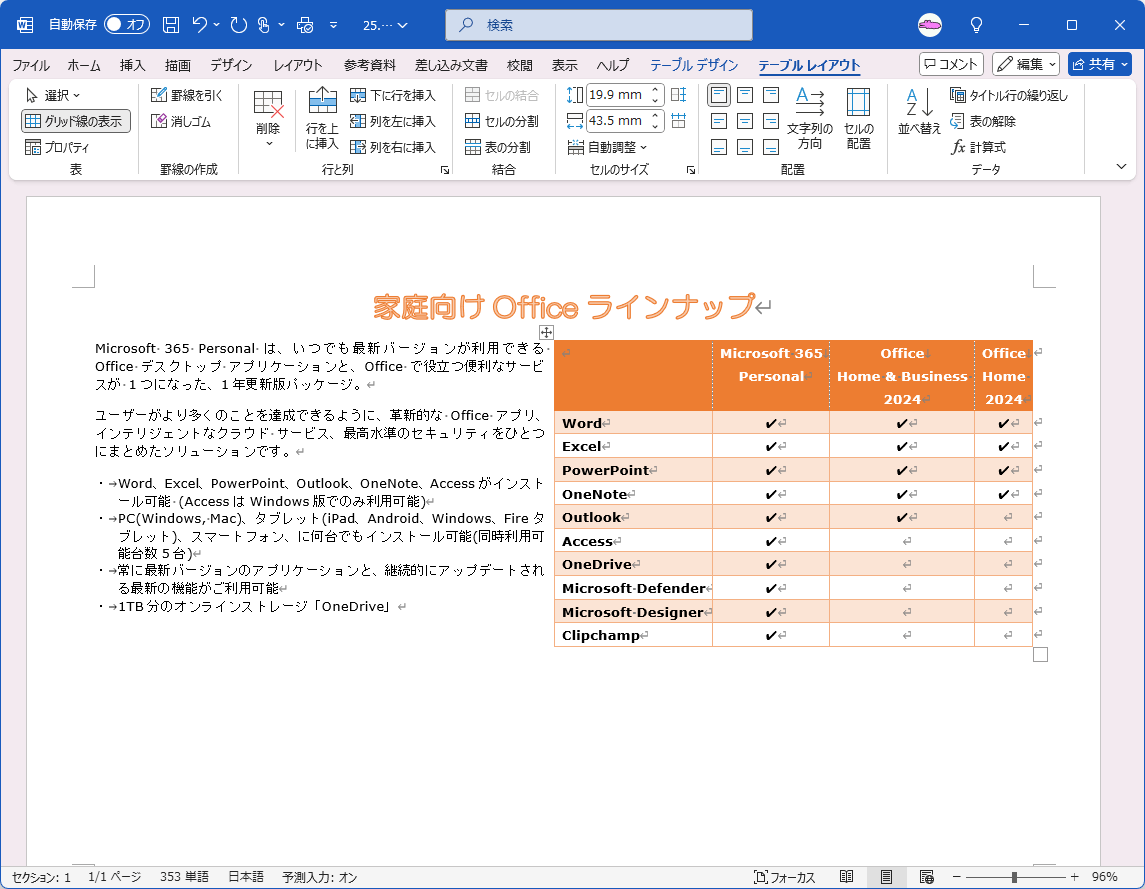Click the print preview icon in quick access
The image size is (1145, 889).
pyautogui.click(x=305, y=25)
